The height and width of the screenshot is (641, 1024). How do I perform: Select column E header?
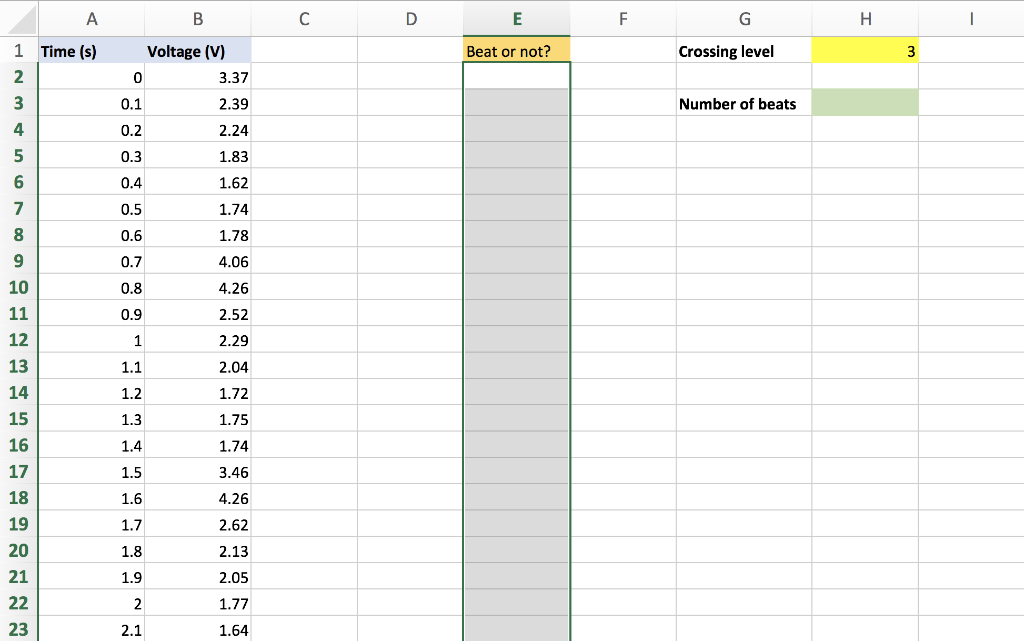point(516,18)
